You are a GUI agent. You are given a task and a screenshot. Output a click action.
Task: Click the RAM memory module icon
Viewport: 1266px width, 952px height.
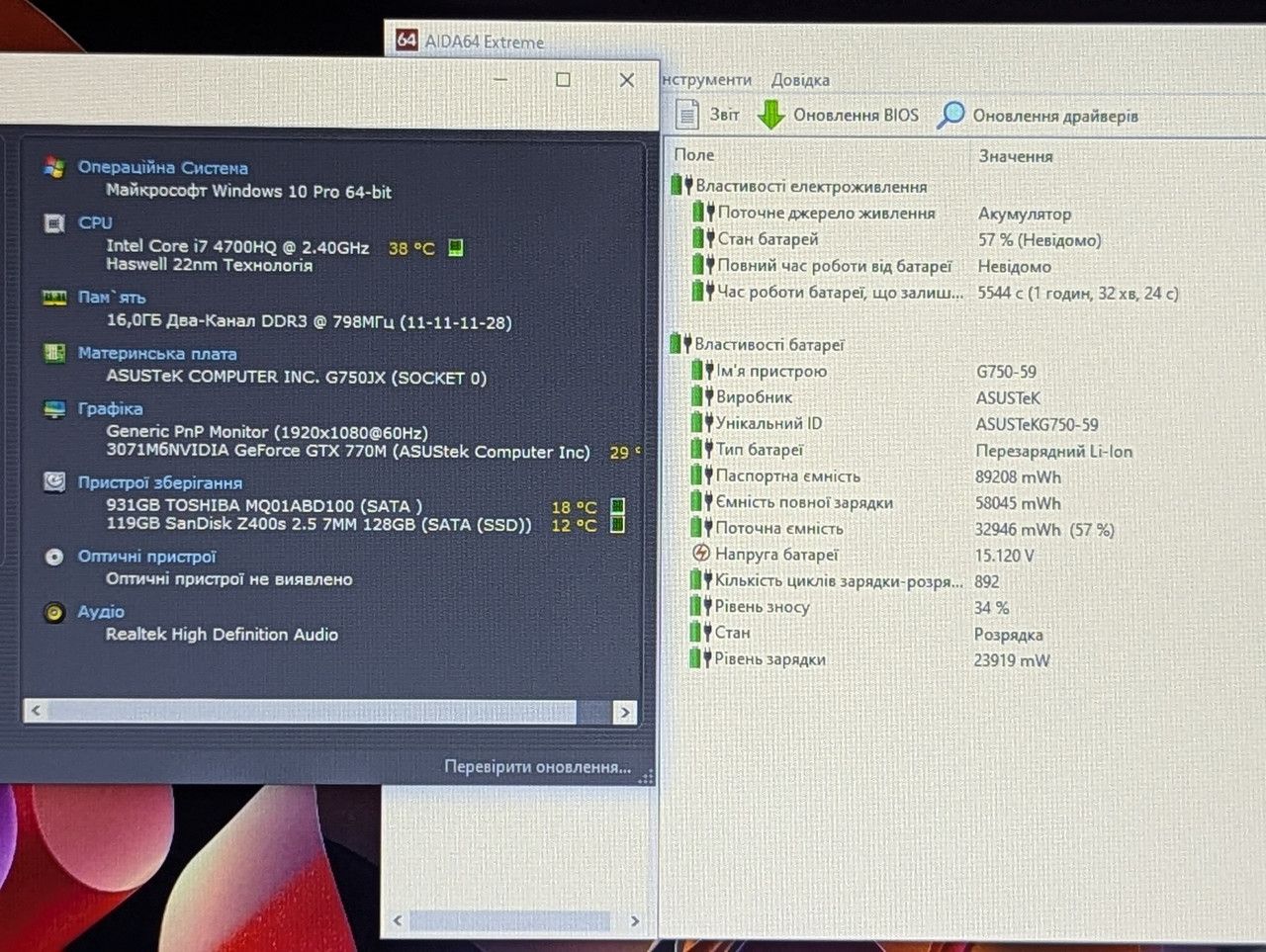click(x=54, y=298)
